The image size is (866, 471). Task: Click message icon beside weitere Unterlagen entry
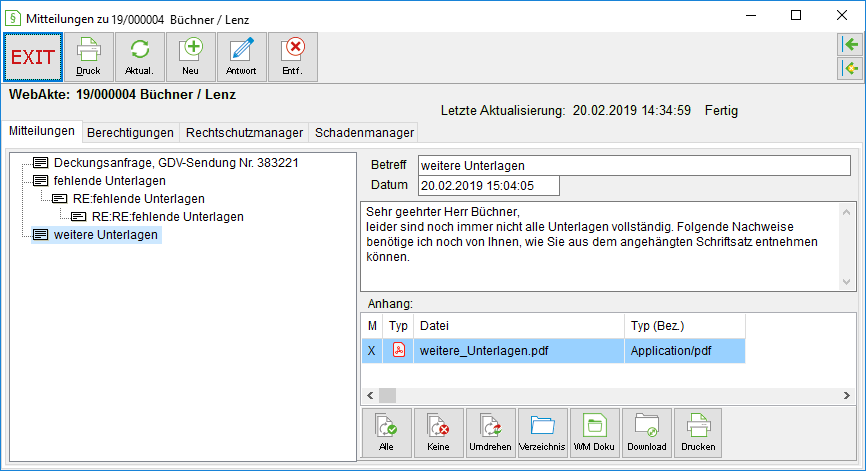pos(40,235)
